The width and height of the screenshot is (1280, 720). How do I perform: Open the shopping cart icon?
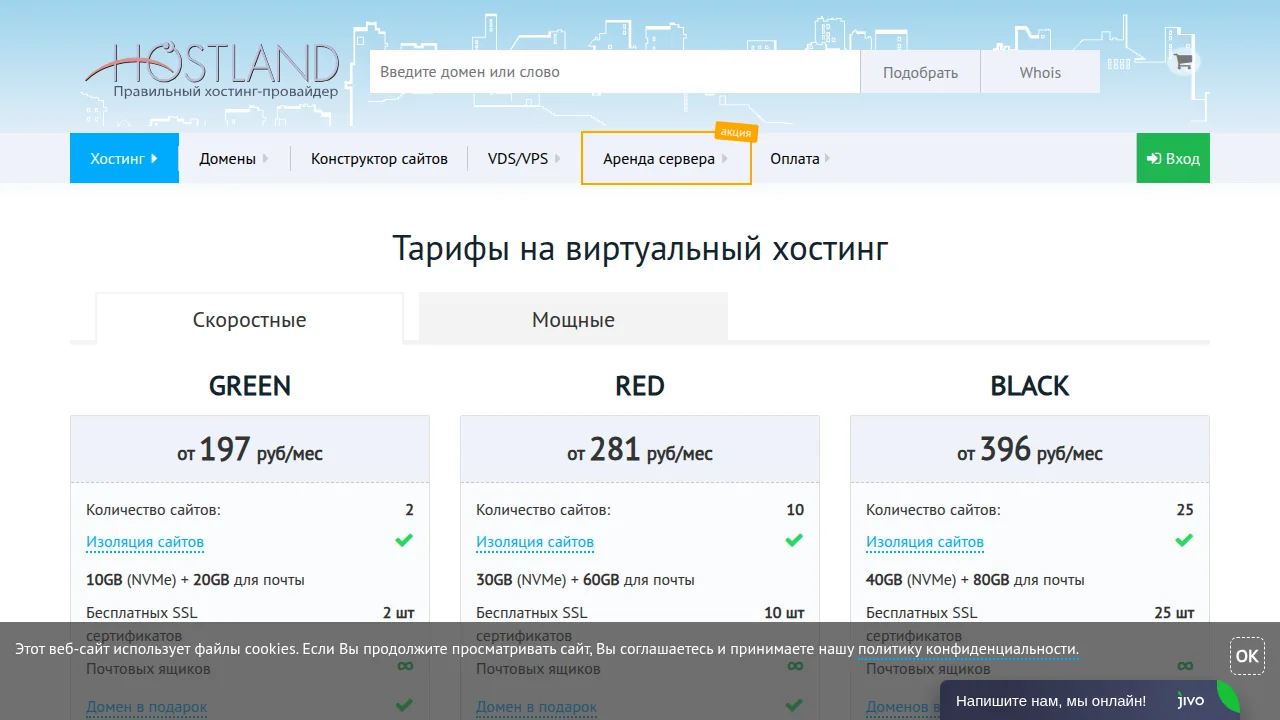1184,61
